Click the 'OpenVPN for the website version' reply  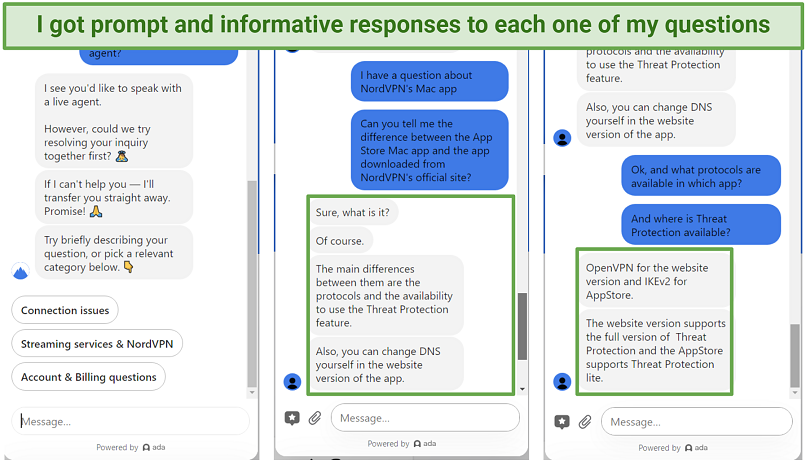[655, 281]
